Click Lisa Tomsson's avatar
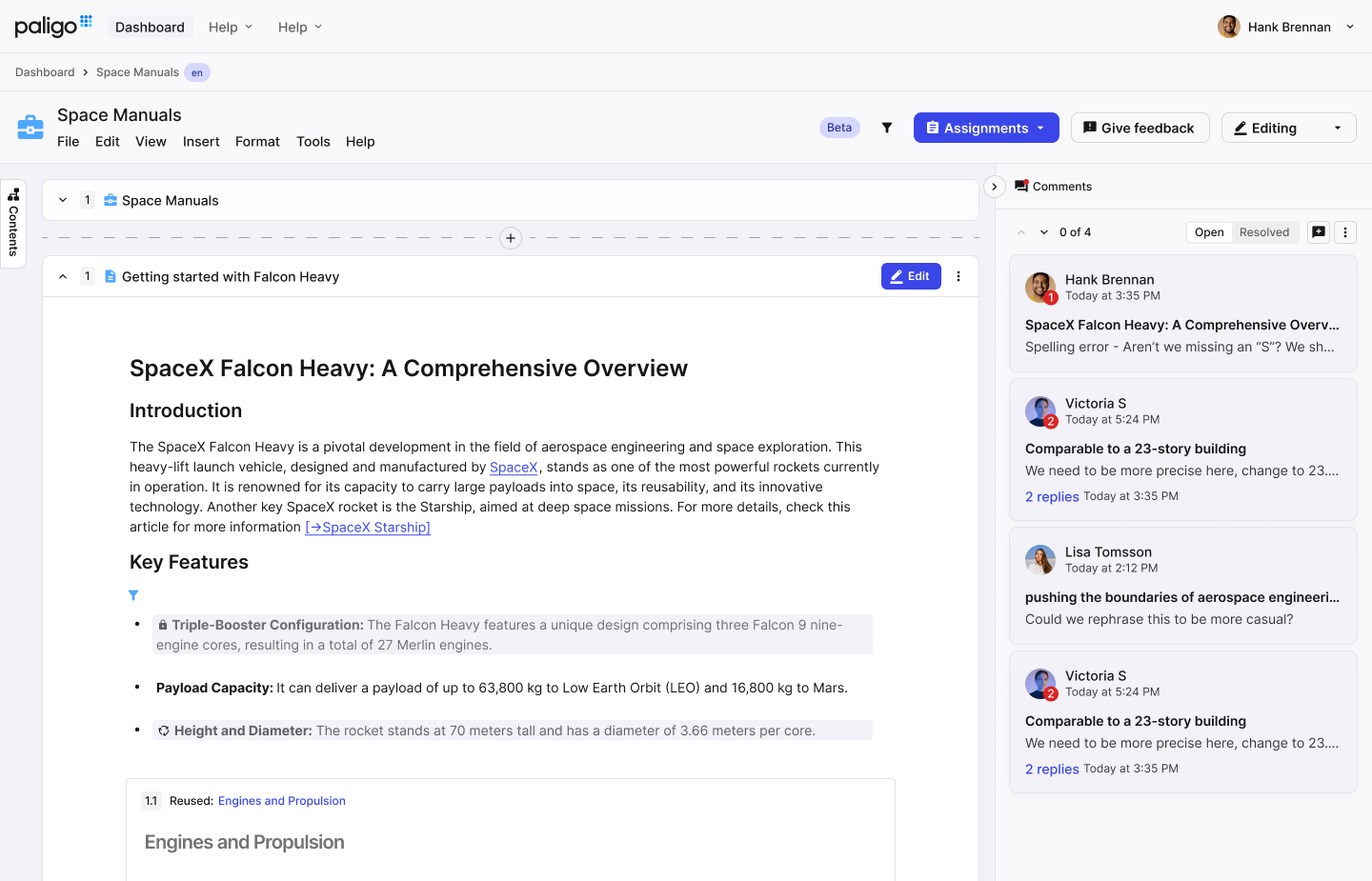1372x881 pixels. point(1040,560)
